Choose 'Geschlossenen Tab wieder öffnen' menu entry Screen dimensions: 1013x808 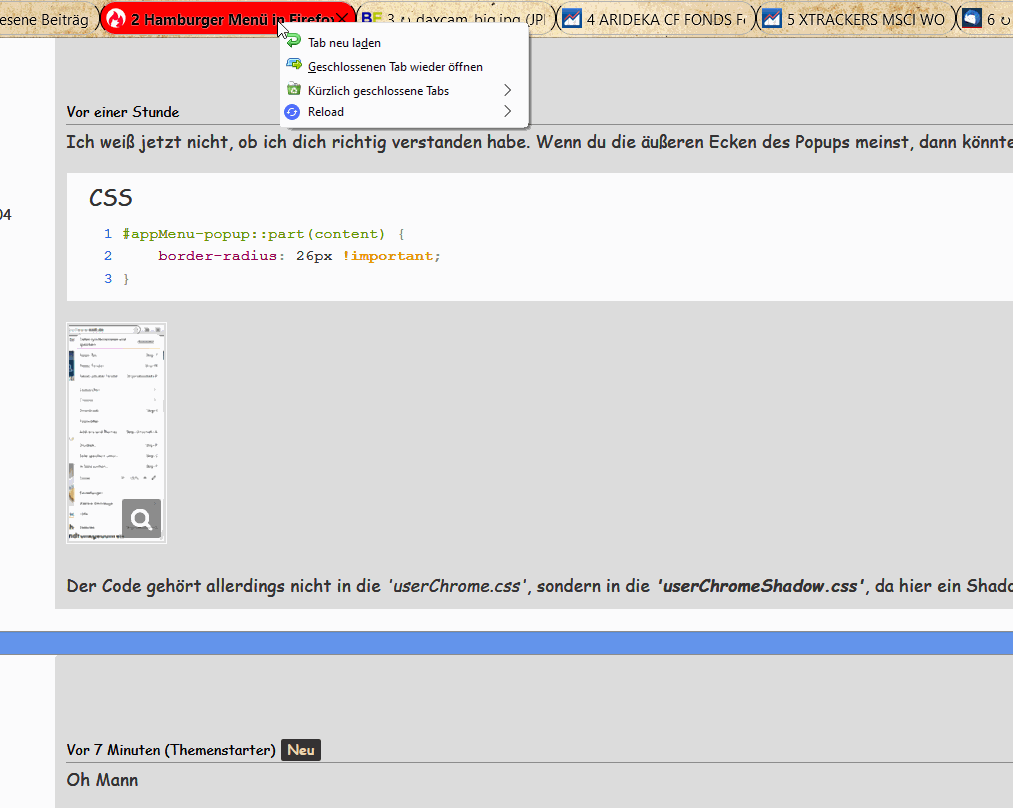[x=395, y=66]
